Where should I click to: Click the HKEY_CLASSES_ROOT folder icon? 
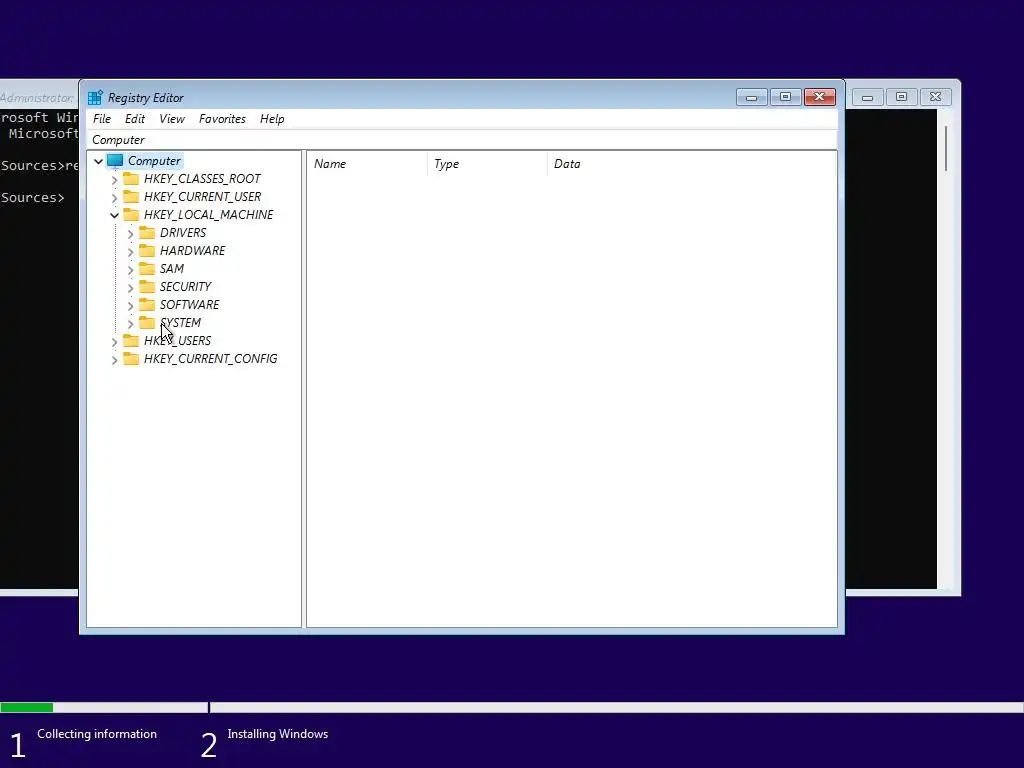click(x=131, y=178)
